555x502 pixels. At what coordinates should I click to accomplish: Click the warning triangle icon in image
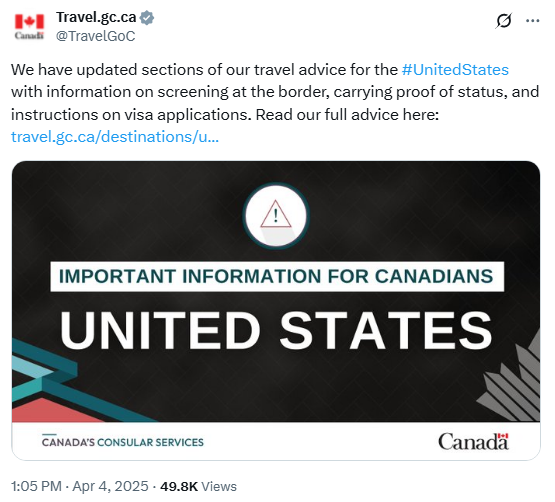pos(276,215)
